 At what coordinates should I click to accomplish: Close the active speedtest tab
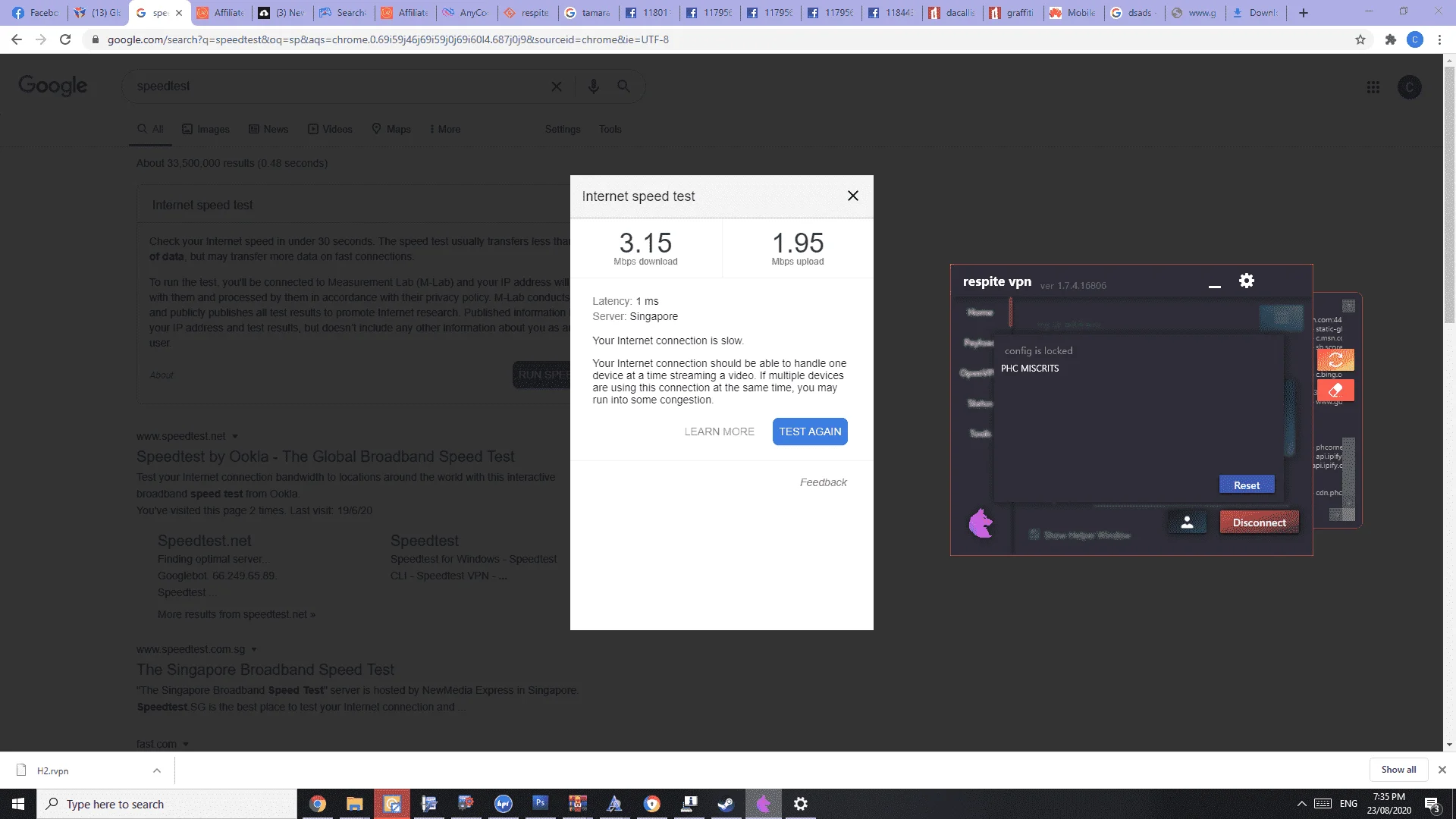point(179,13)
